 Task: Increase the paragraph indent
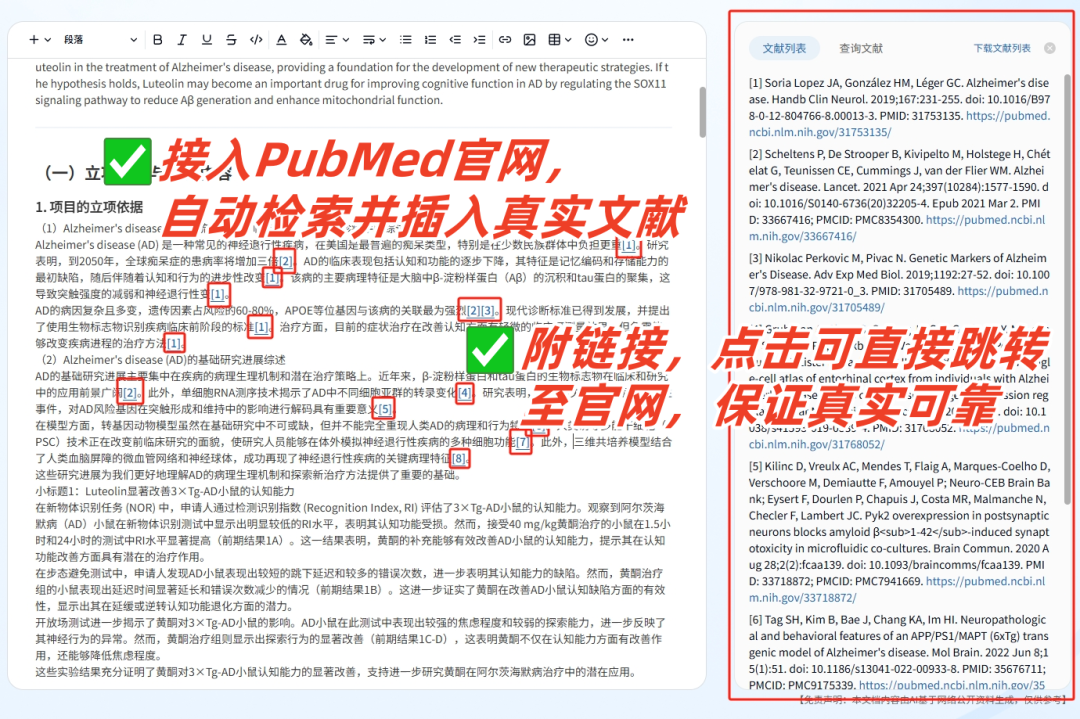[479, 40]
